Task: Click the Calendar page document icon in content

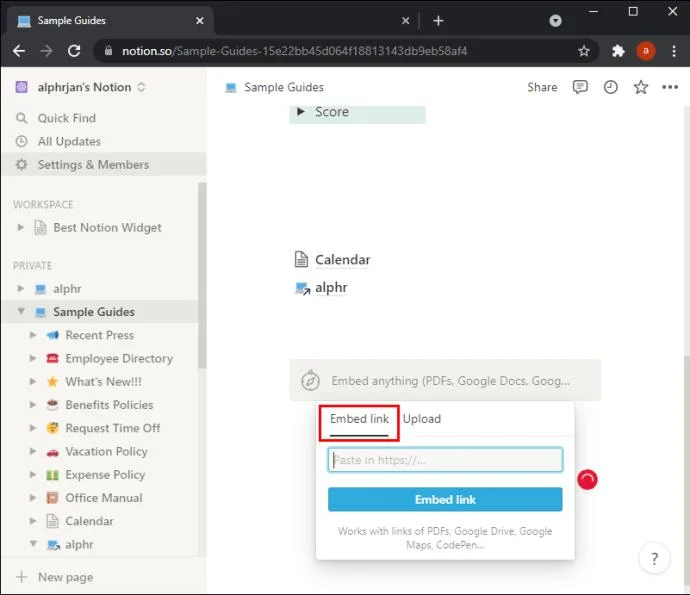Action: 301,259
